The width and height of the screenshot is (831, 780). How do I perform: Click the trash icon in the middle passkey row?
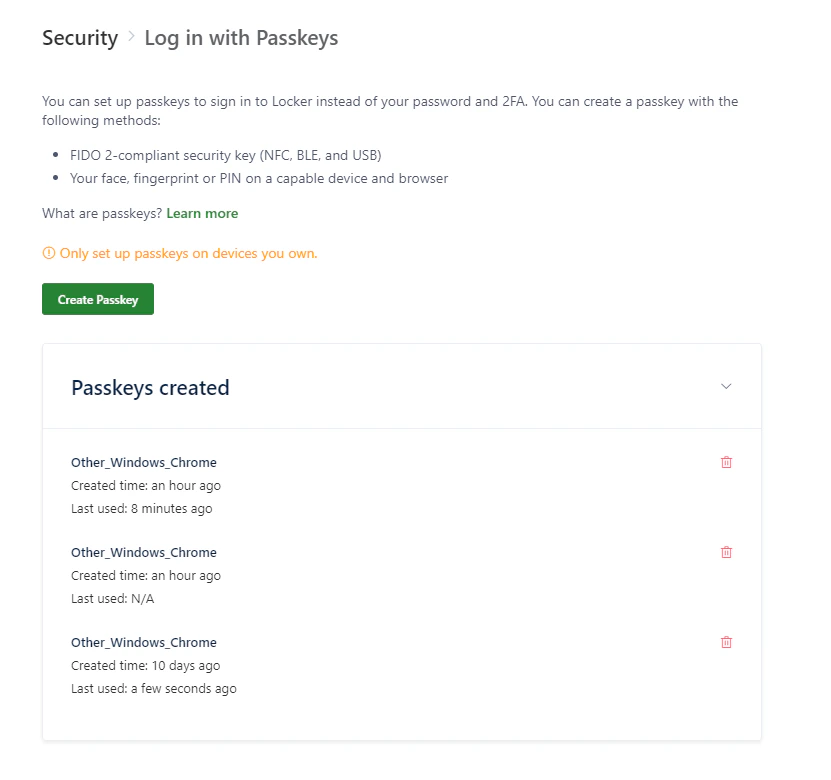[x=725, y=552]
